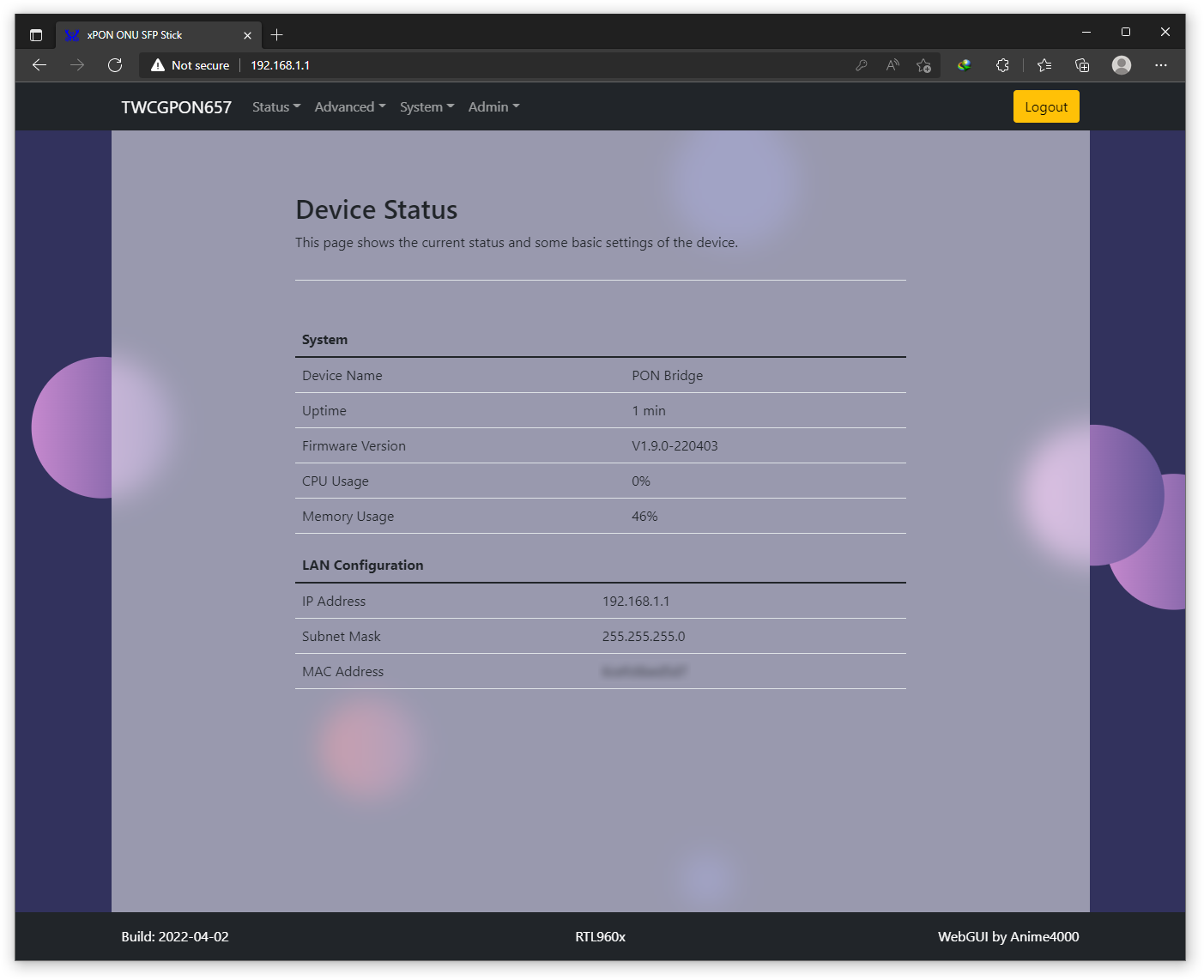Open the Extensions puzzle icon
Image resolution: width=1204 pixels, height=980 pixels.
pyautogui.click(x=1002, y=65)
